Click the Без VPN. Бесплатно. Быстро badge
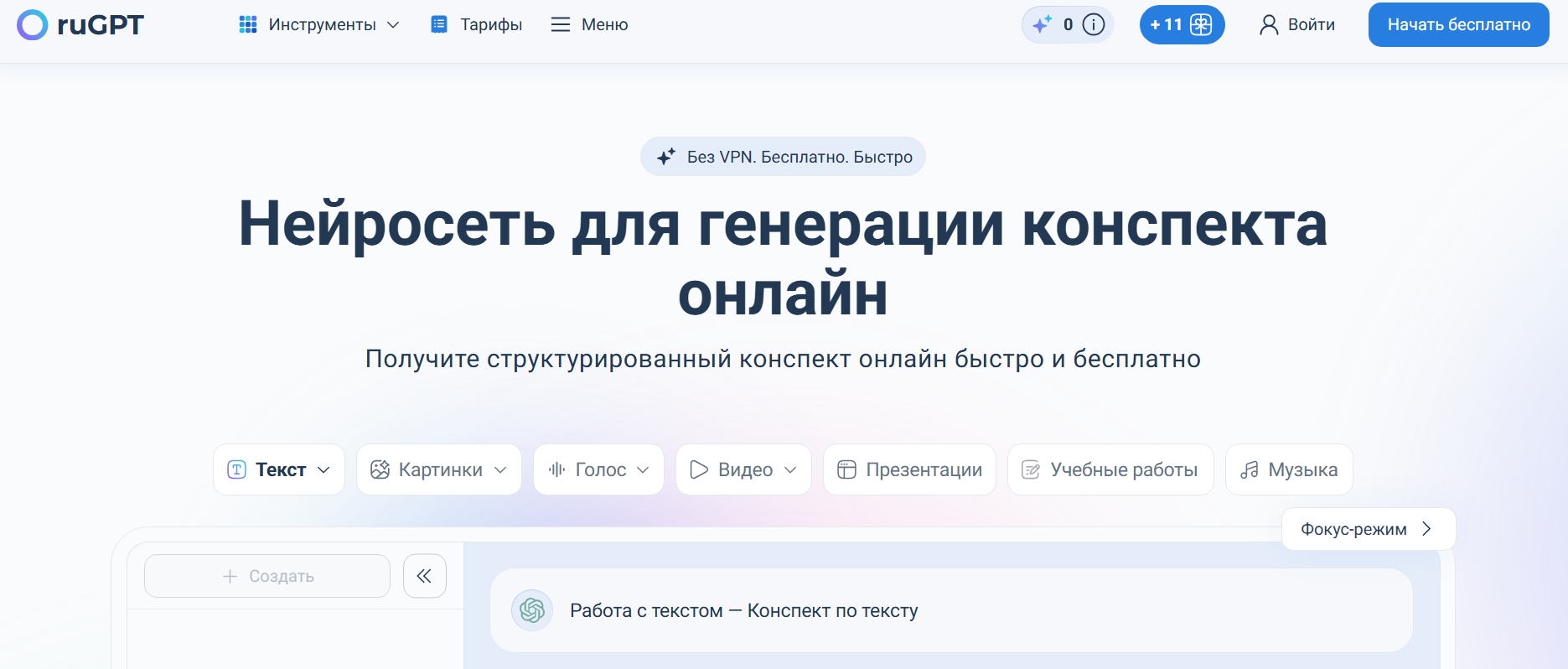This screenshot has height=669, width=1568. click(783, 157)
